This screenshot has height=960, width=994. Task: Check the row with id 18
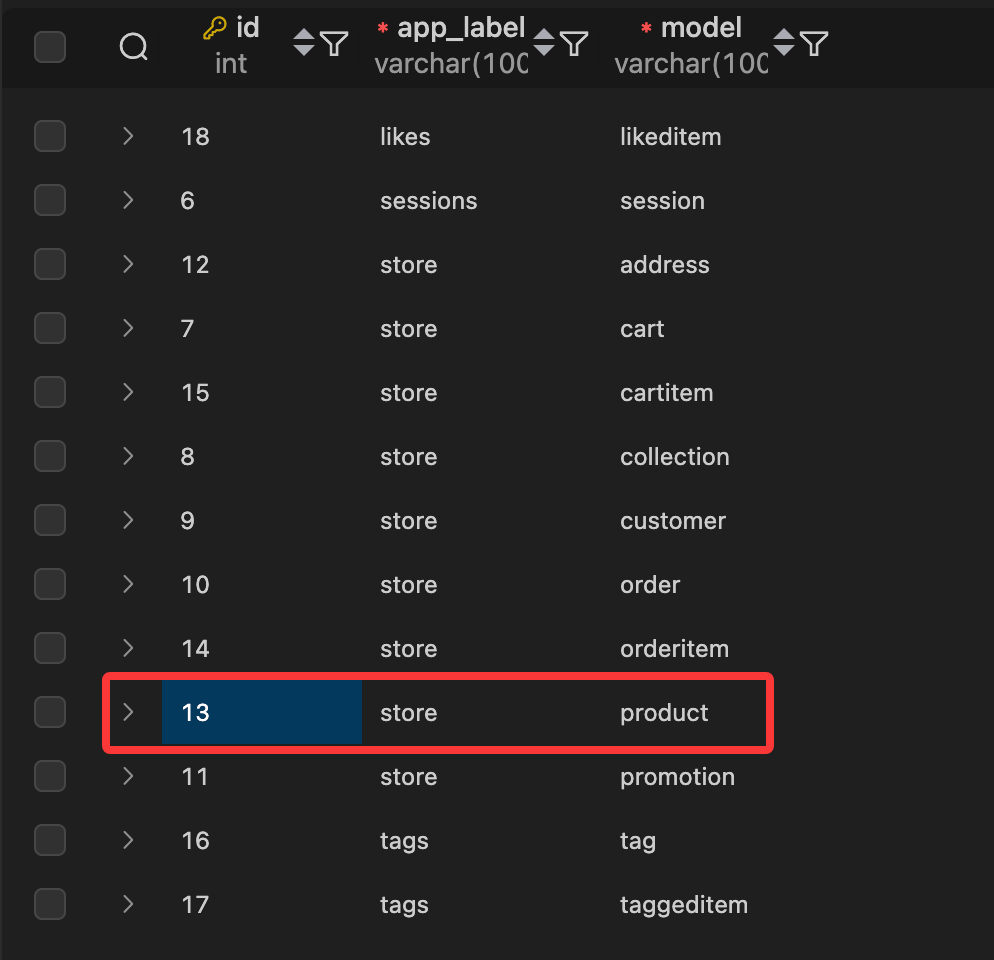[49, 136]
